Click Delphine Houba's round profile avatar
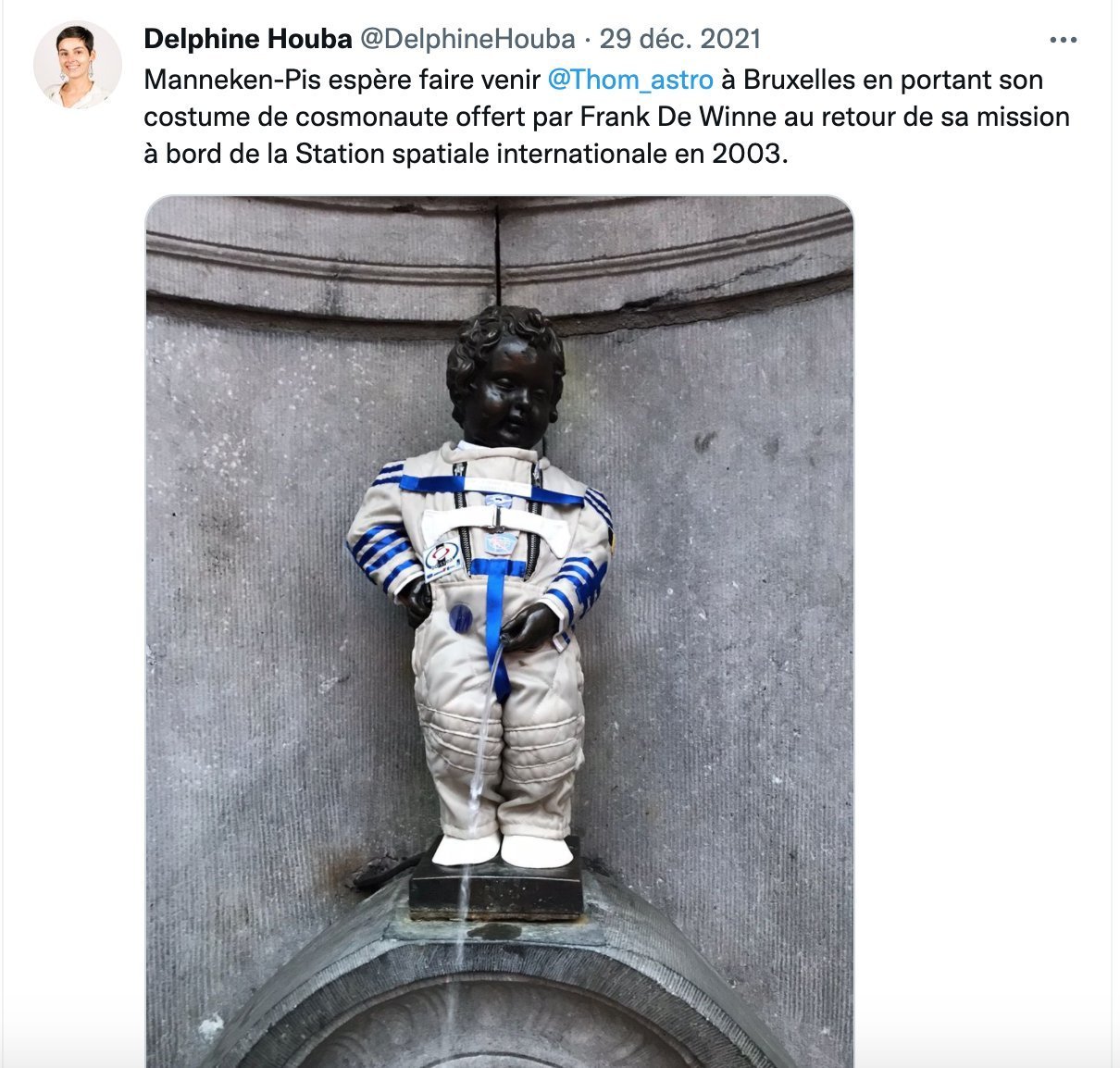Image resolution: width=1120 pixels, height=1068 pixels. [78, 65]
